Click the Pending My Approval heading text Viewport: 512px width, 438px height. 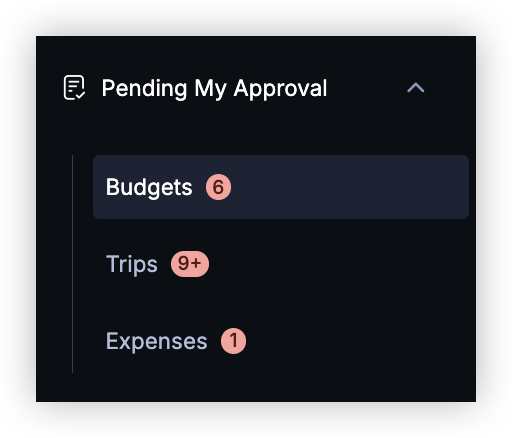(214, 88)
